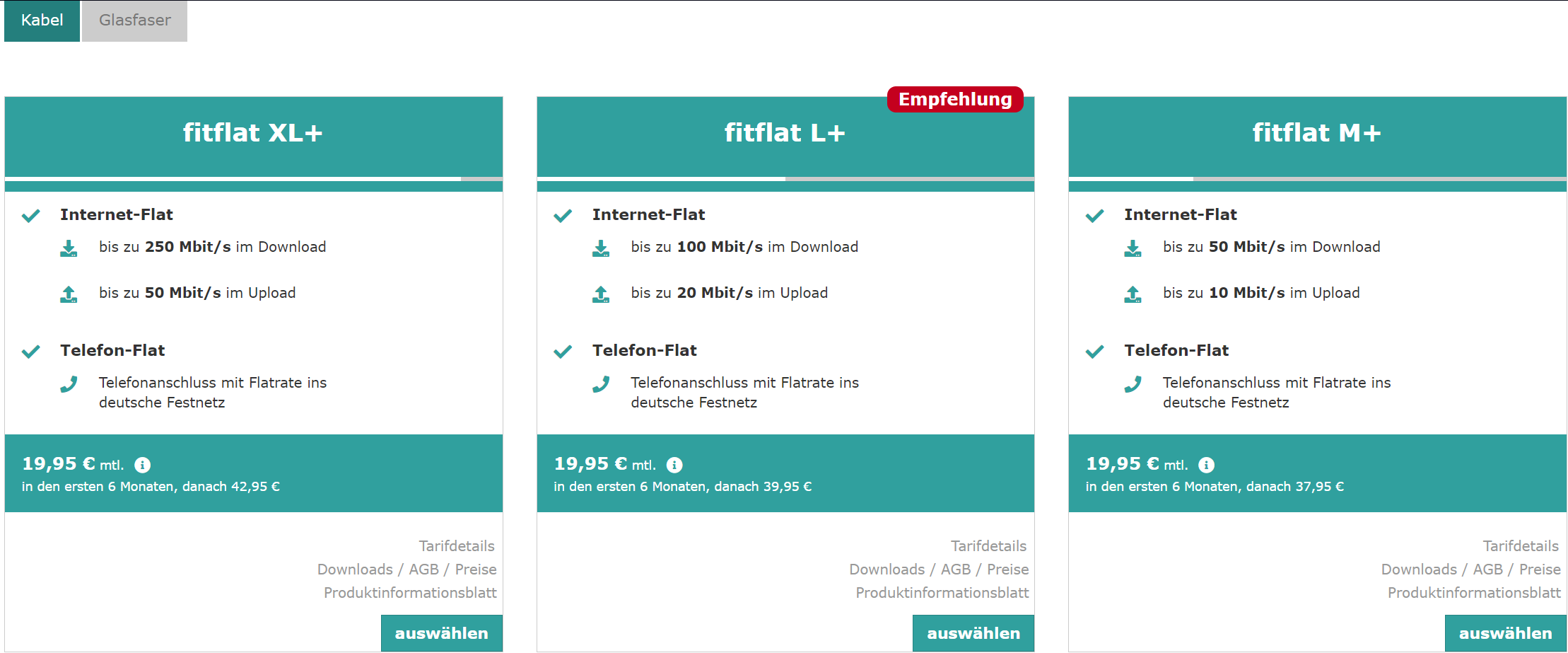The width and height of the screenshot is (1568, 653).
Task: Click phone handset icon in fitflat XL+ card
Action: (x=69, y=384)
